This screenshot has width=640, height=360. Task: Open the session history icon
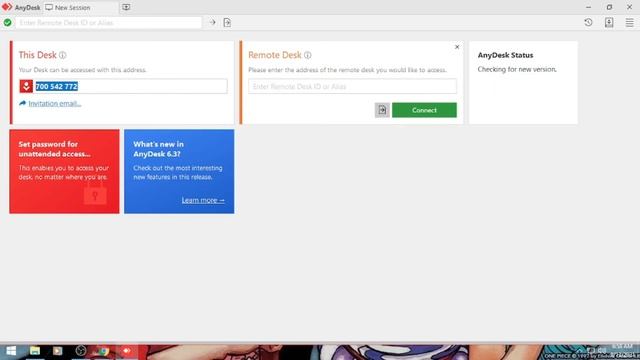588,22
